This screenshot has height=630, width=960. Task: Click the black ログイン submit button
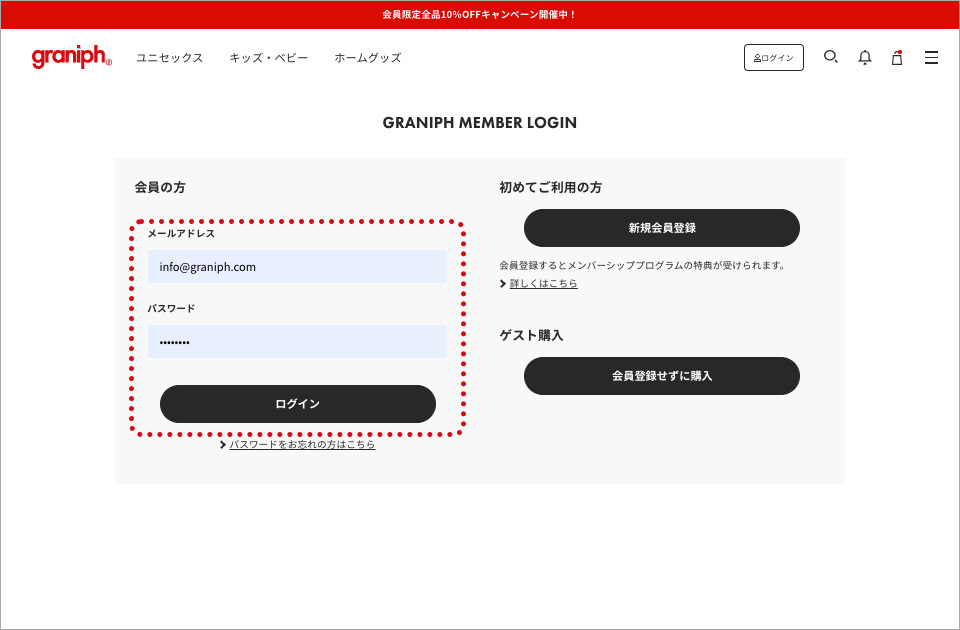[298, 404]
